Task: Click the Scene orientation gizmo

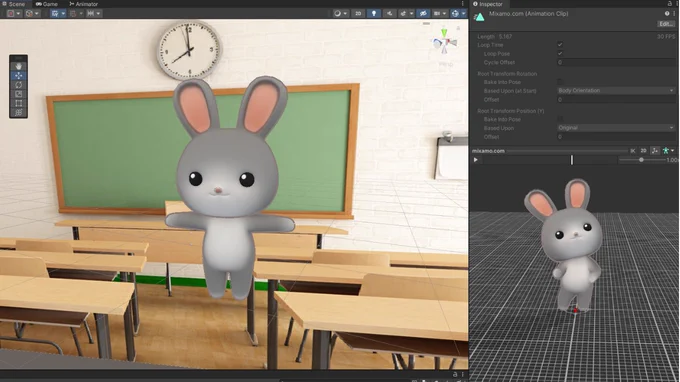Action: (445, 43)
